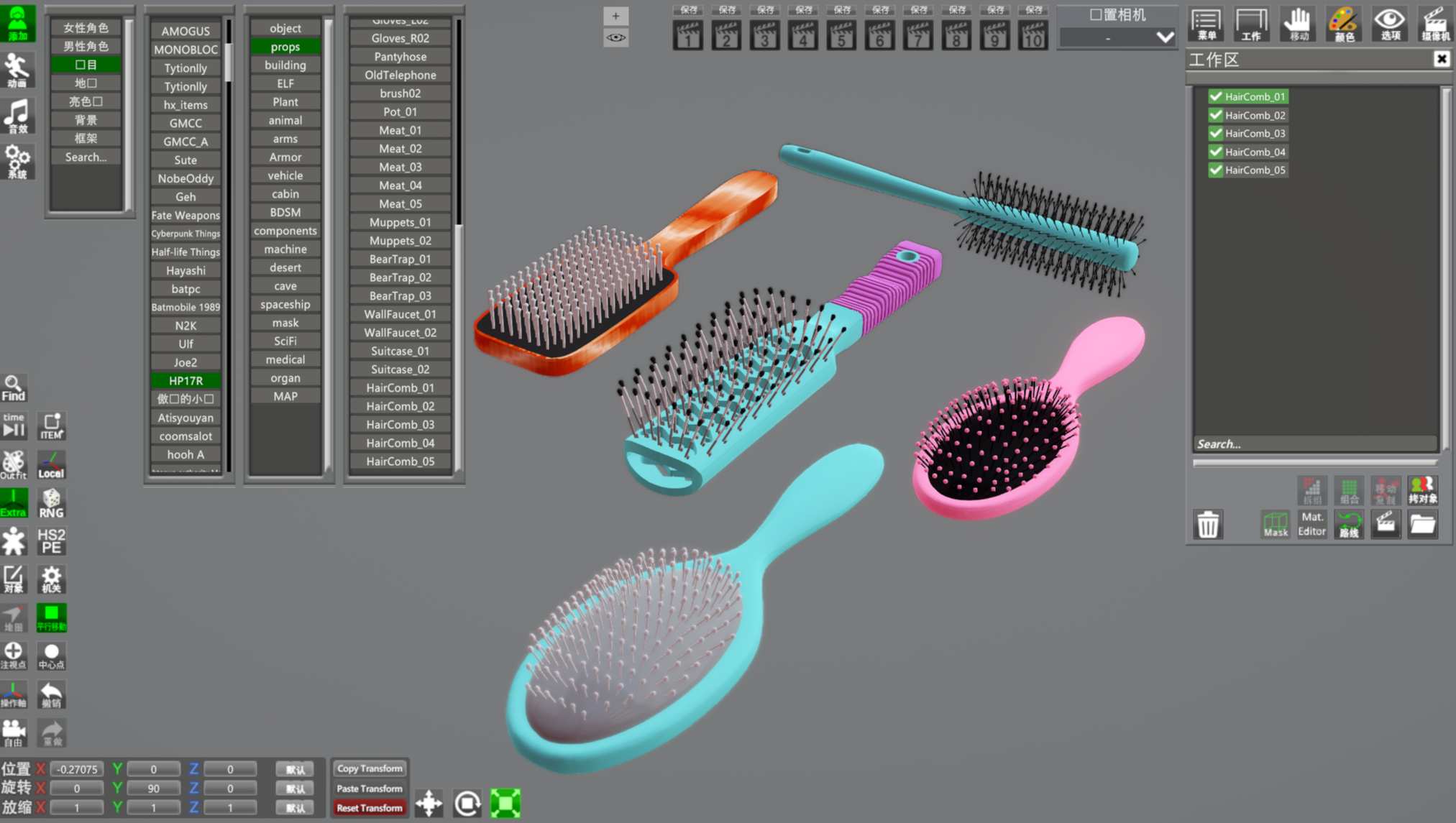The width and height of the screenshot is (1456, 823).
Task: Open the 颜色 color palette icon
Action: (1343, 24)
